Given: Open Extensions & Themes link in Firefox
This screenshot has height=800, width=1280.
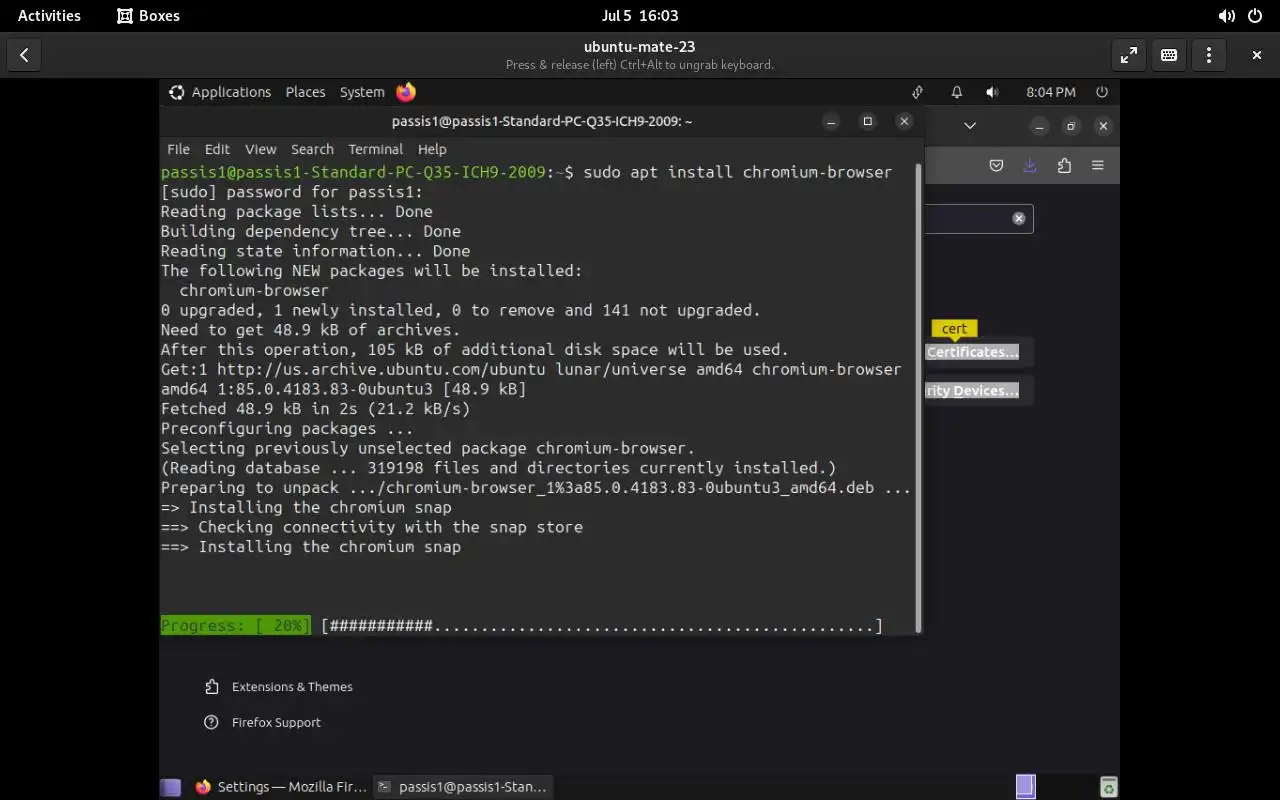Looking at the screenshot, I should tap(278, 687).
